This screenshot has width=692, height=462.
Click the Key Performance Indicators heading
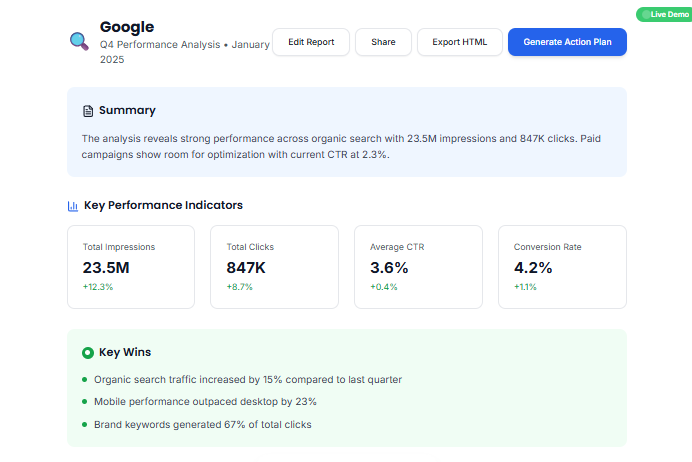(163, 205)
